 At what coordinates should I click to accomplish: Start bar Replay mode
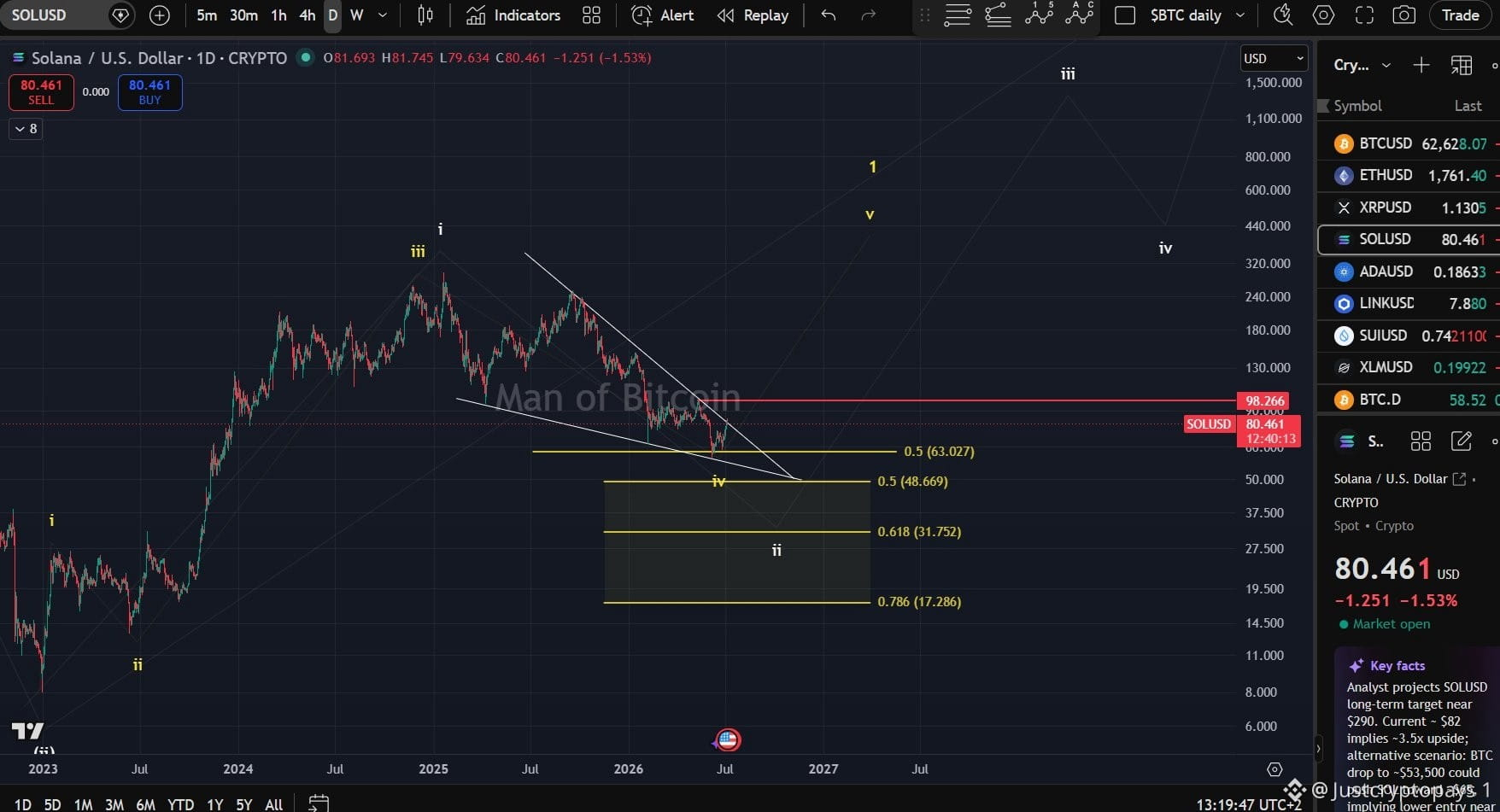(x=753, y=15)
